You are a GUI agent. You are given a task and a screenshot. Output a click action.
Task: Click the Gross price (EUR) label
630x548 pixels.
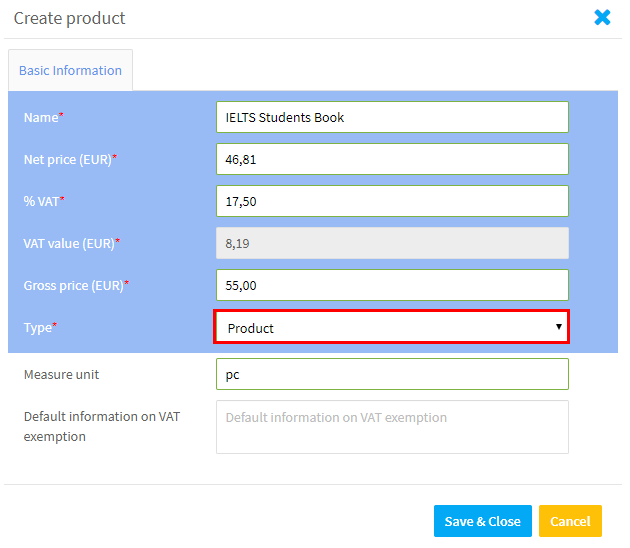click(x=76, y=286)
